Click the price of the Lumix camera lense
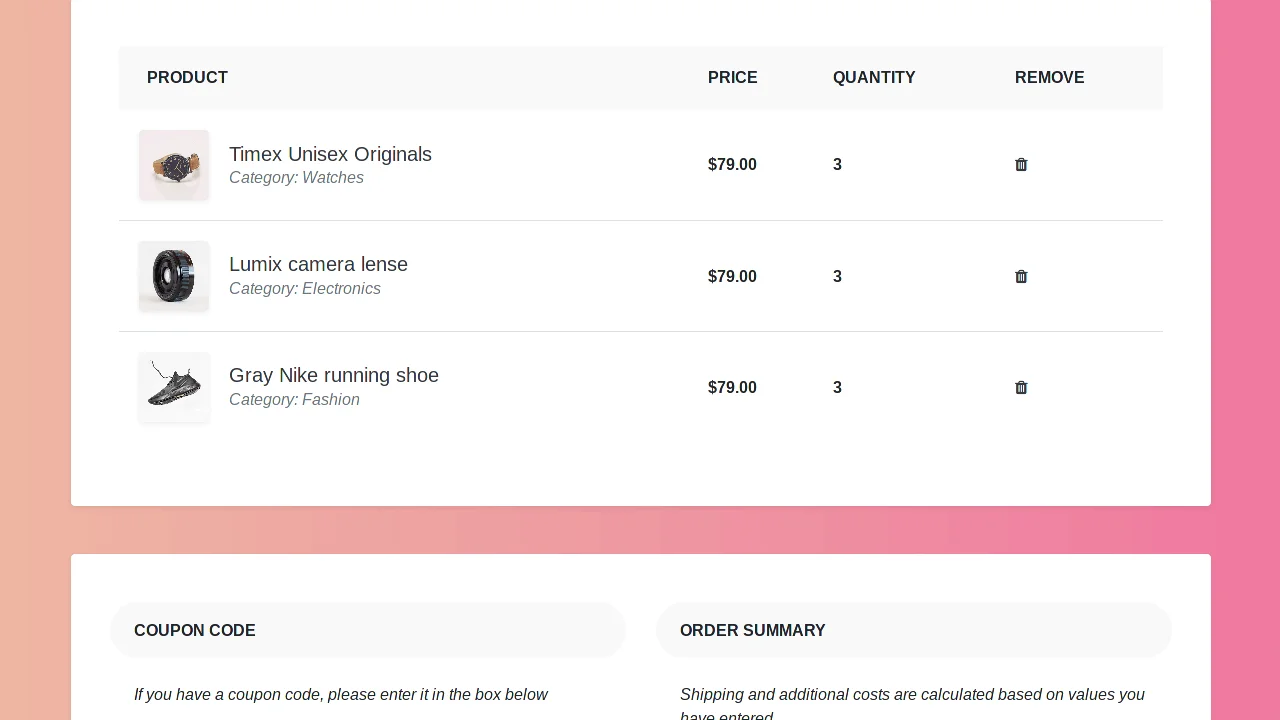The width and height of the screenshot is (1280, 720). pyautogui.click(x=732, y=277)
